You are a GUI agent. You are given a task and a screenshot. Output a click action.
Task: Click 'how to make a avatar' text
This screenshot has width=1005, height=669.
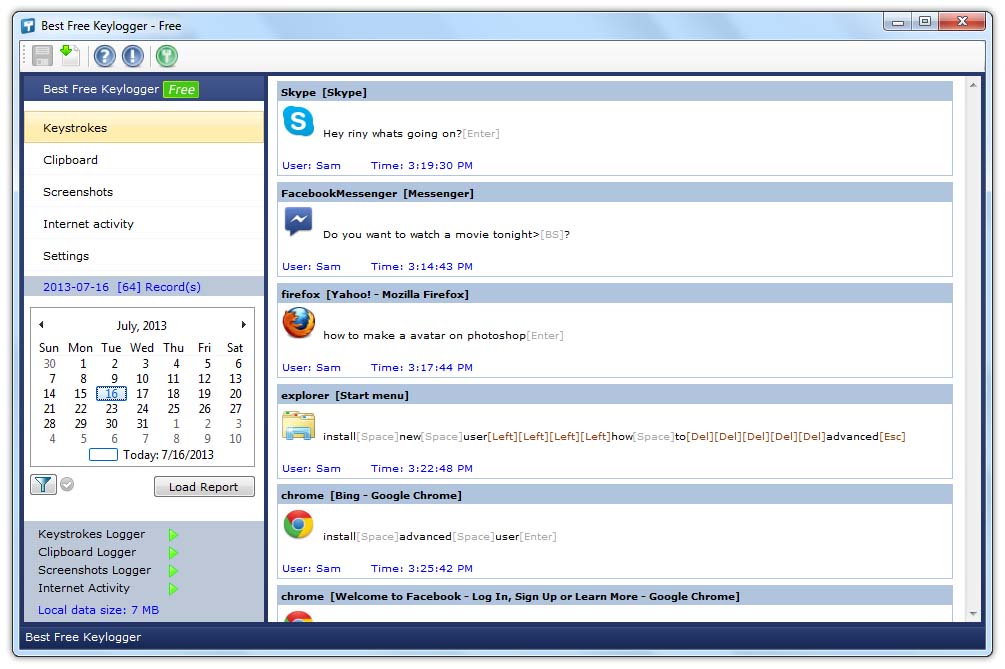(392, 335)
